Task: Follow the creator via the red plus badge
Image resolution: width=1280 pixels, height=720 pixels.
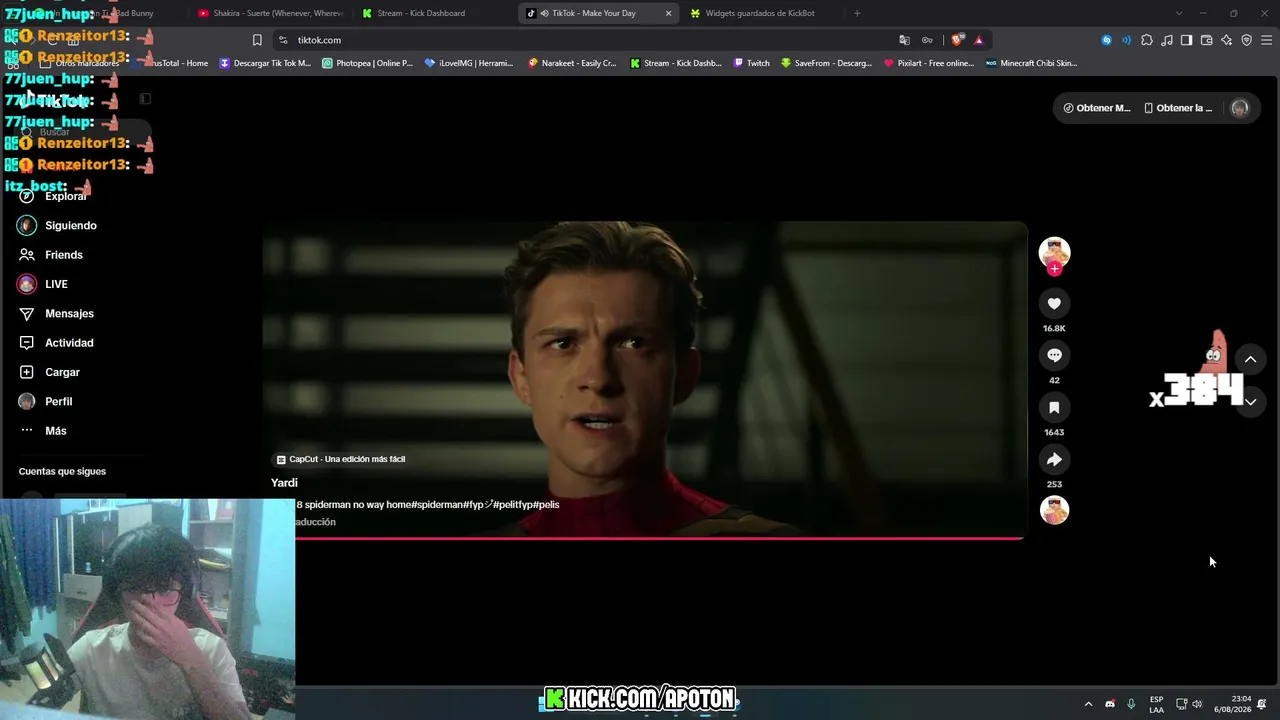Action: pyautogui.click(x=1054, y=269)
